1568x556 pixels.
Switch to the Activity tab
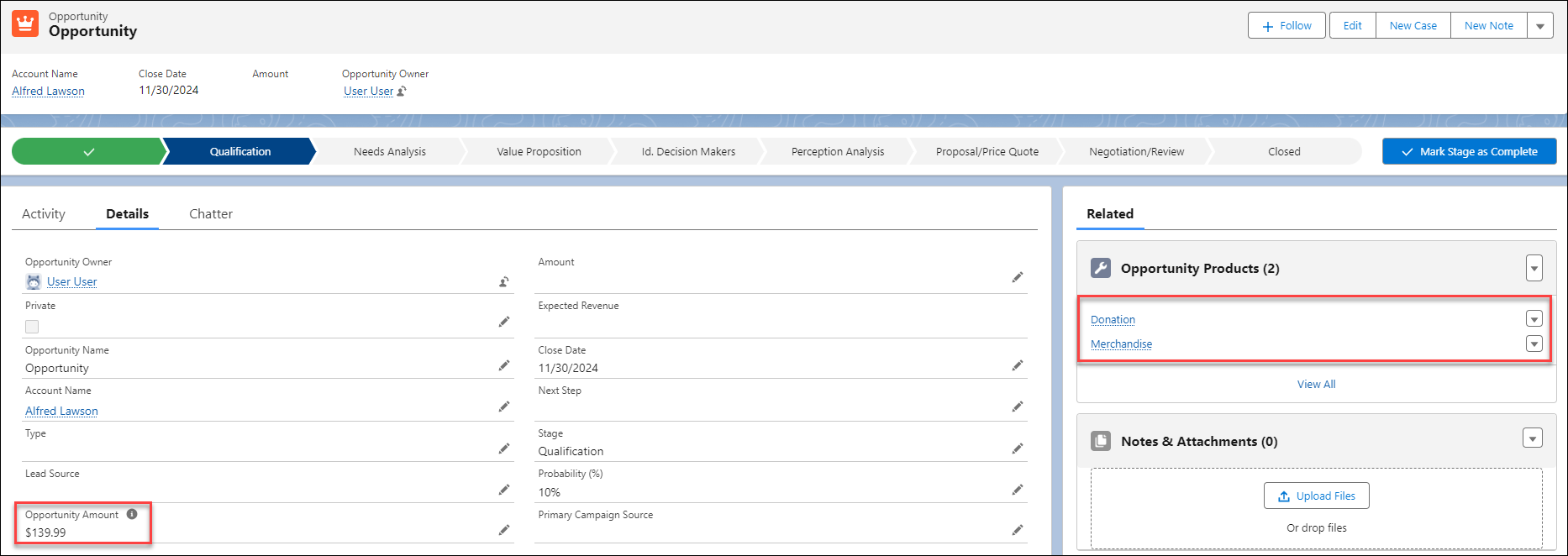point(44,214)
